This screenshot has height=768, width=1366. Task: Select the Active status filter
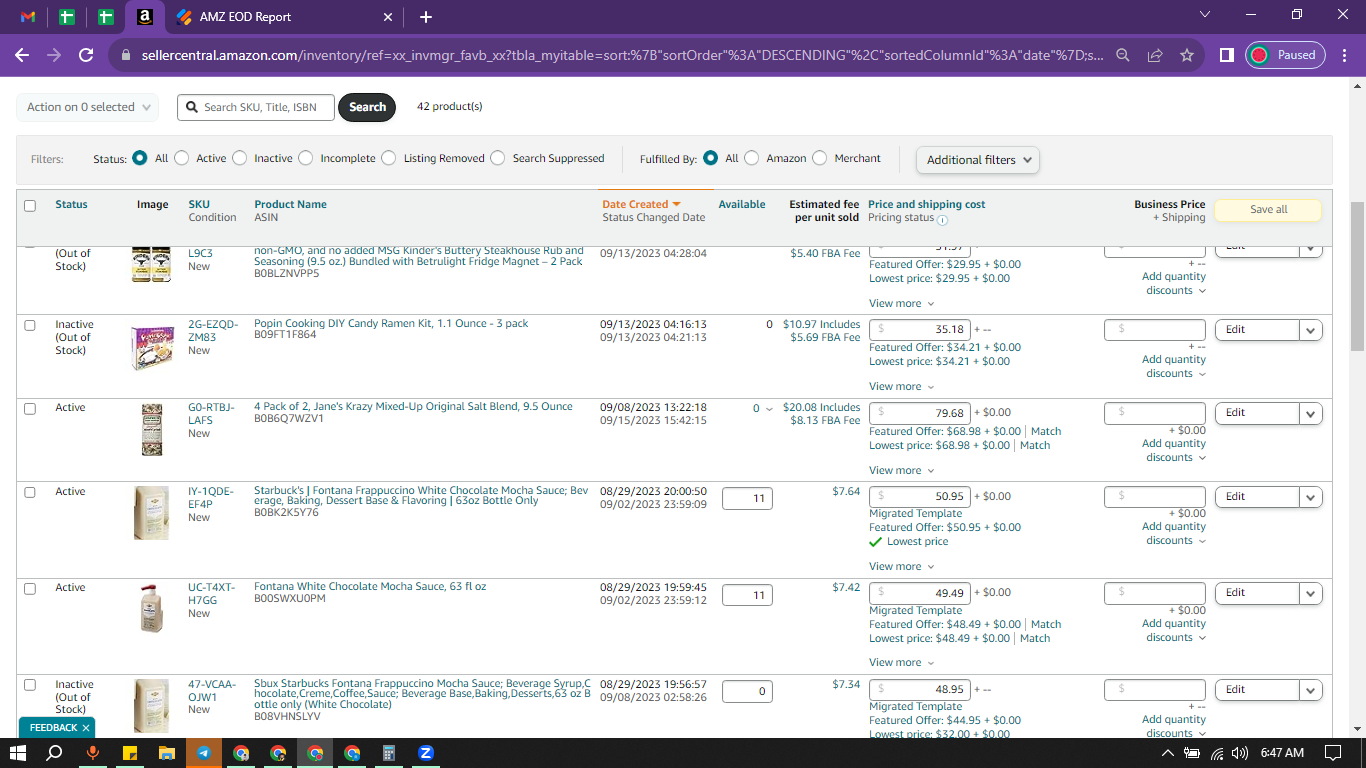tap(182, 158)
